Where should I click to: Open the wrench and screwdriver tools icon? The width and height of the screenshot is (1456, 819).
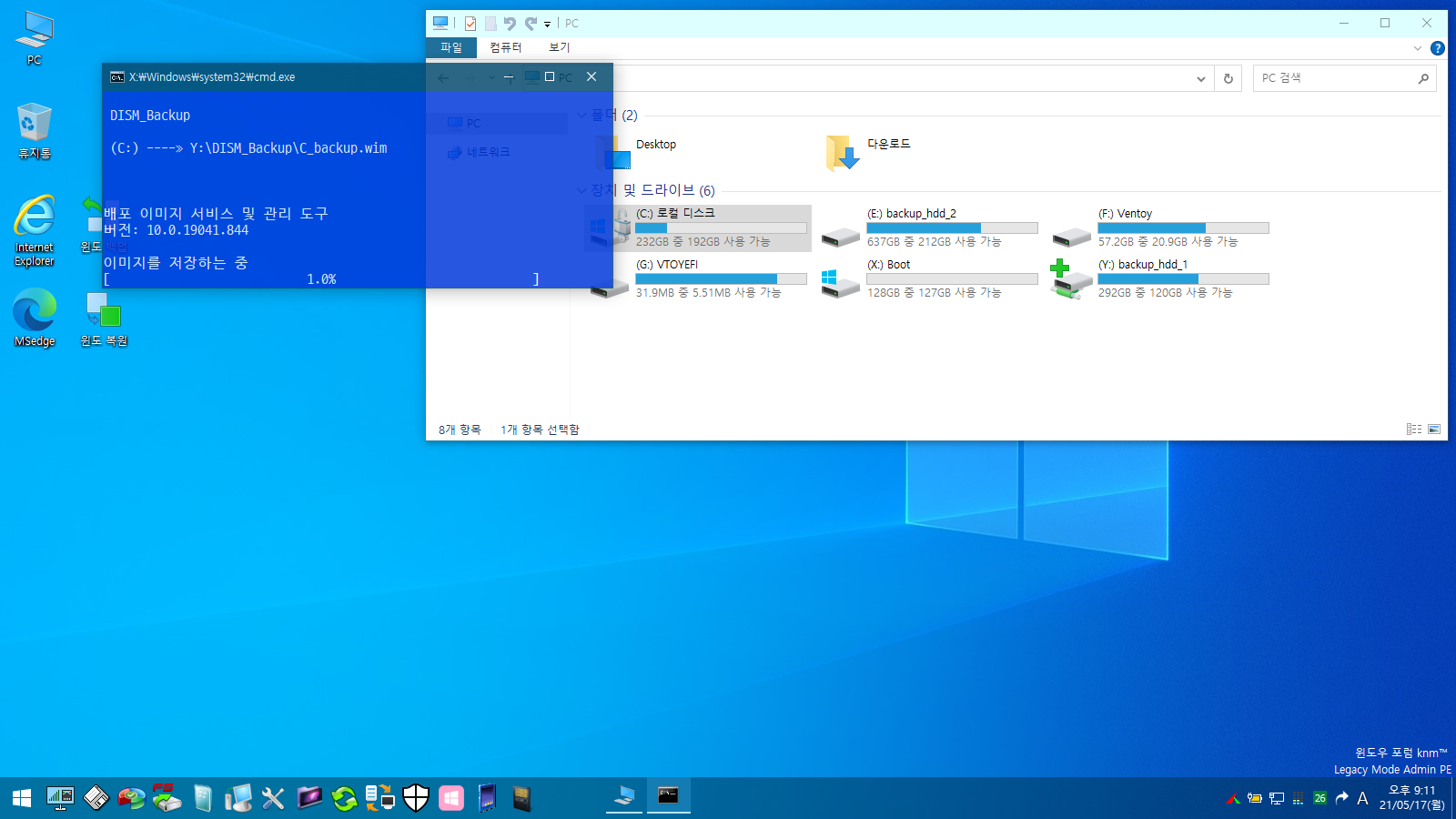point(273,798)
